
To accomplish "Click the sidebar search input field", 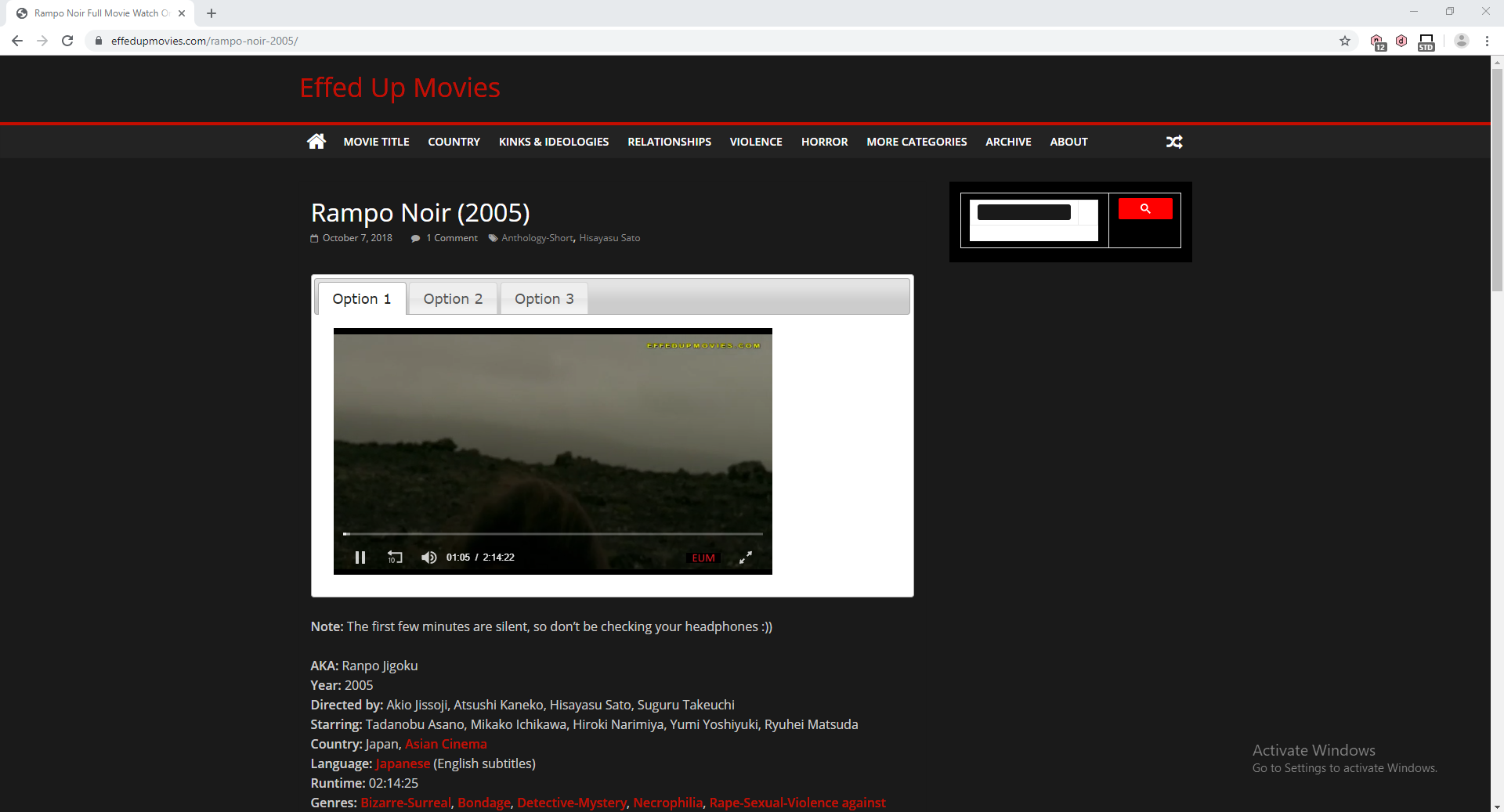I will click(1022, 212).
